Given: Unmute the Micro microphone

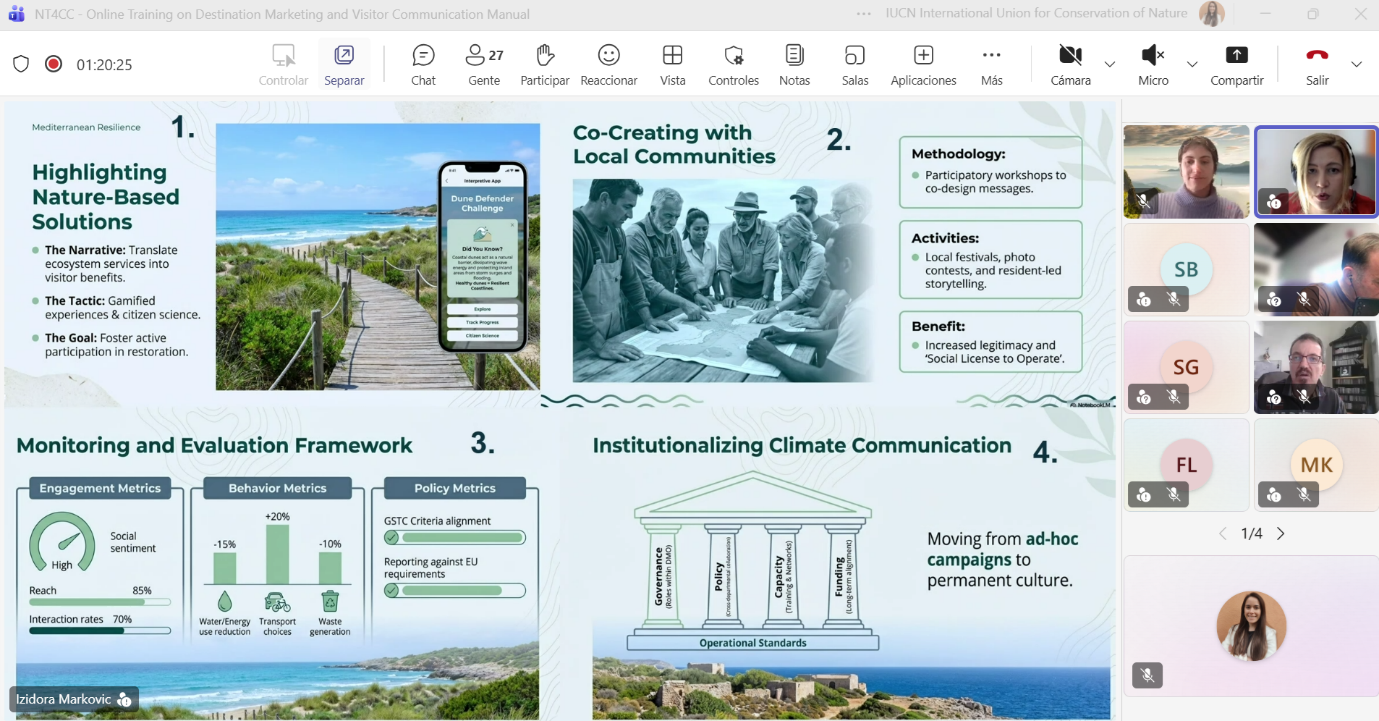Looking at the screenshot, I should pyautogui.click(x=1152, y=65).
